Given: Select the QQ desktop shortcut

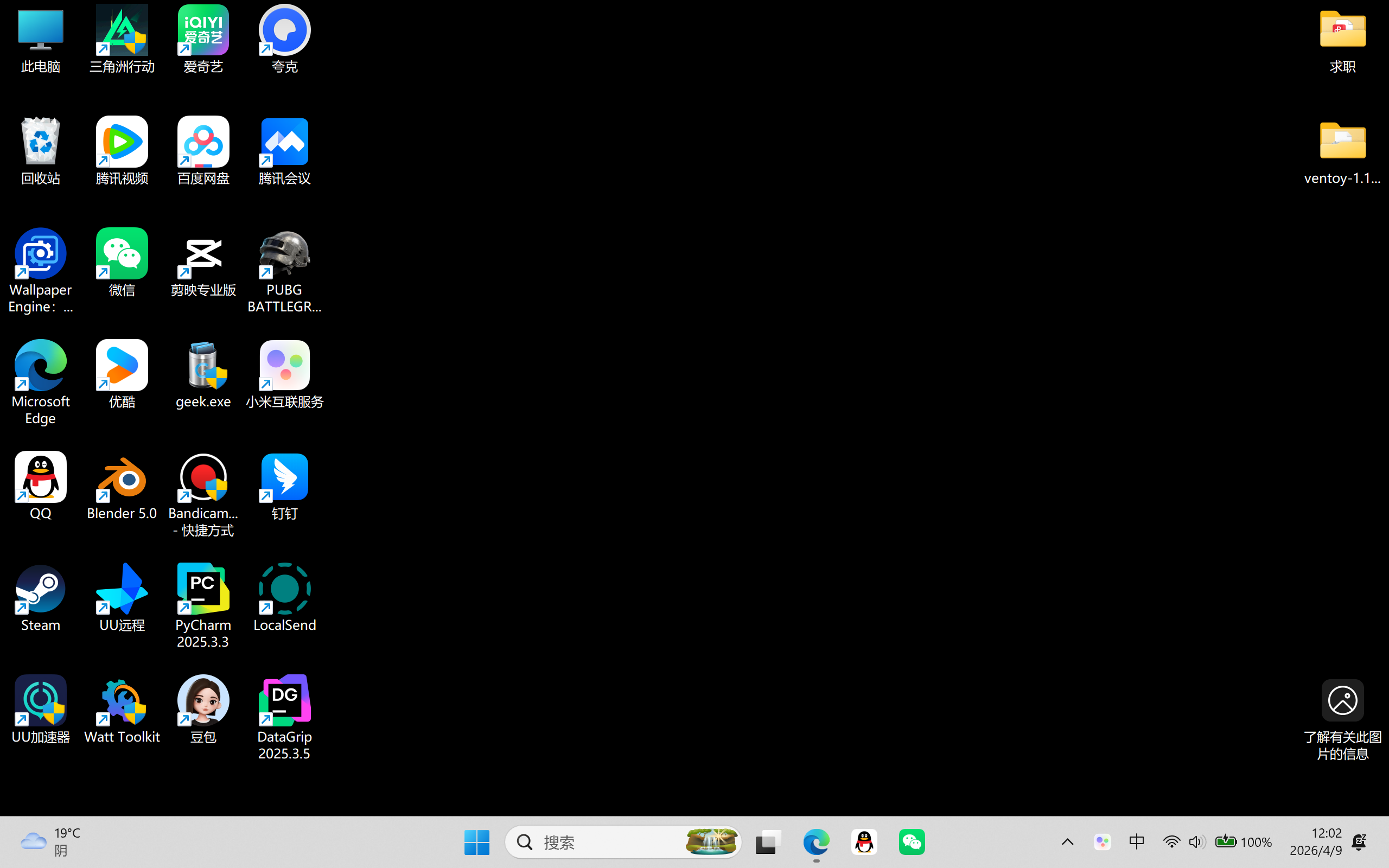Looking at the screenshot, I should click(x=40, y=486).
